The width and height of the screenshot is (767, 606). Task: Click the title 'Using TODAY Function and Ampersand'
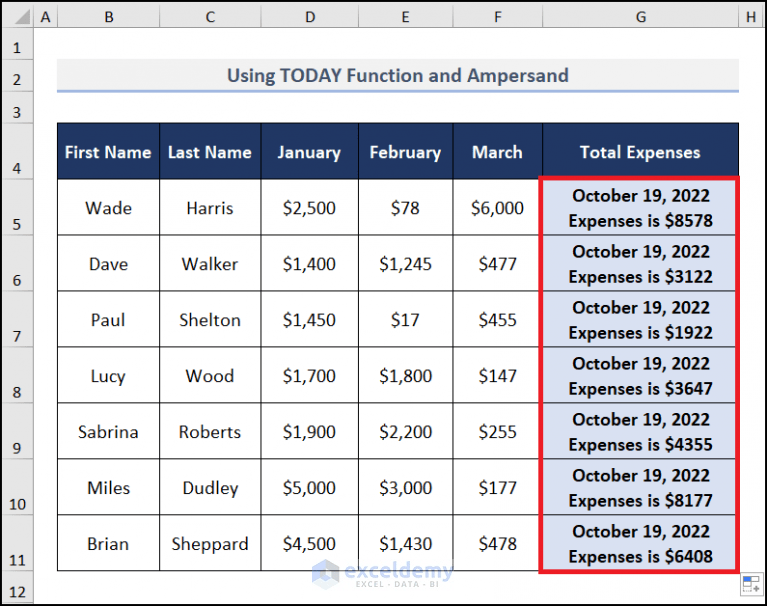click(x=398, y=75)
